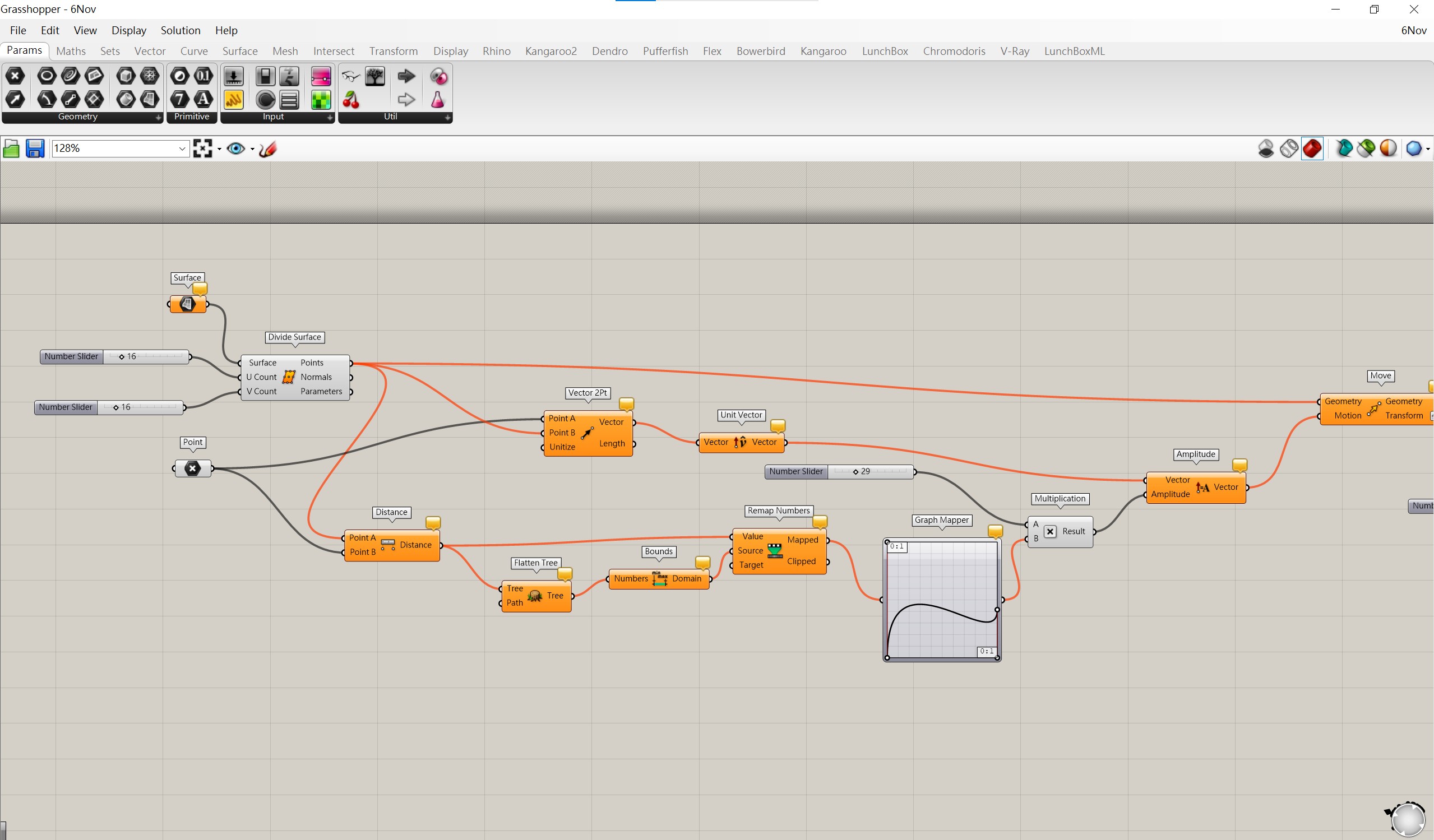This screenshot has height=840, width=1434.
Task: Switch to the Kangaroo2 tab
Action: 551,51
